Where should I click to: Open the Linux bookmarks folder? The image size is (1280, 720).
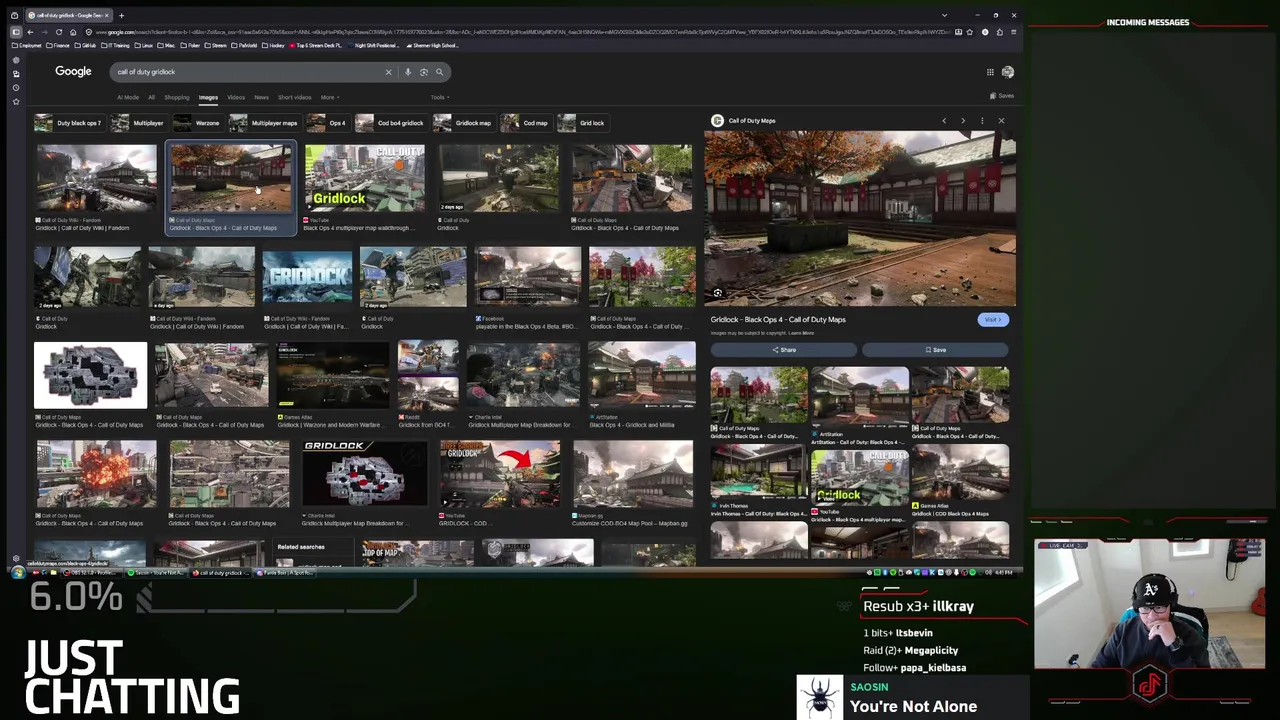tap(144, 46)
